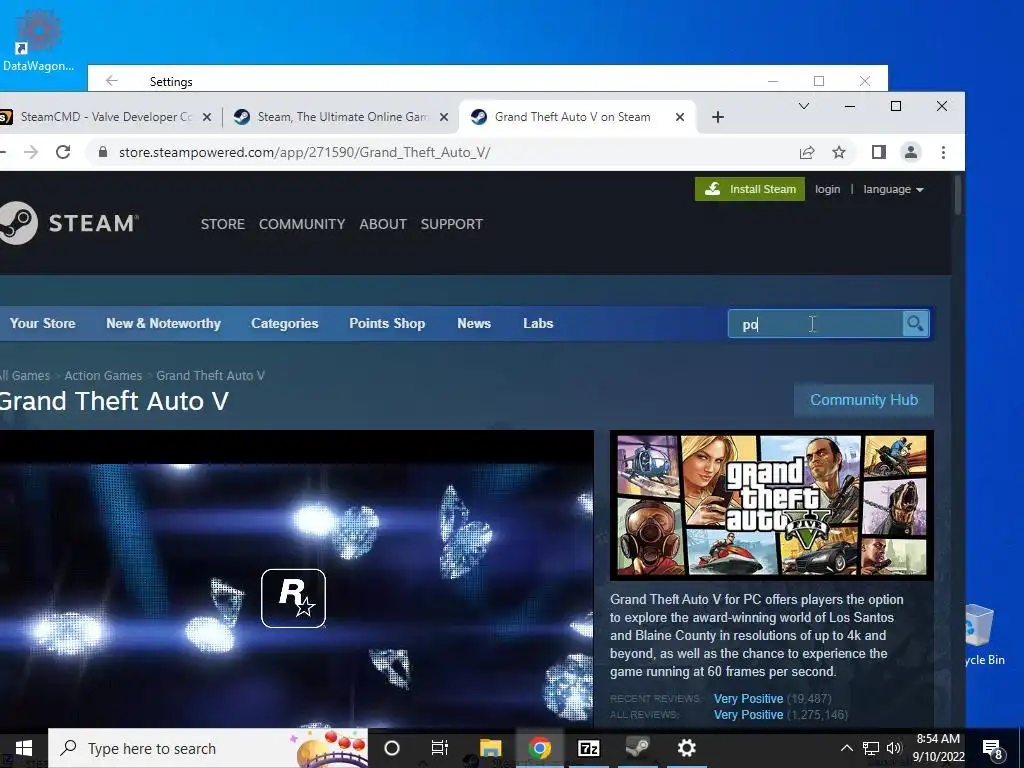Open Steam from taskbar
This screenshot has width=1024, height=768.
(x=637, y=748)
